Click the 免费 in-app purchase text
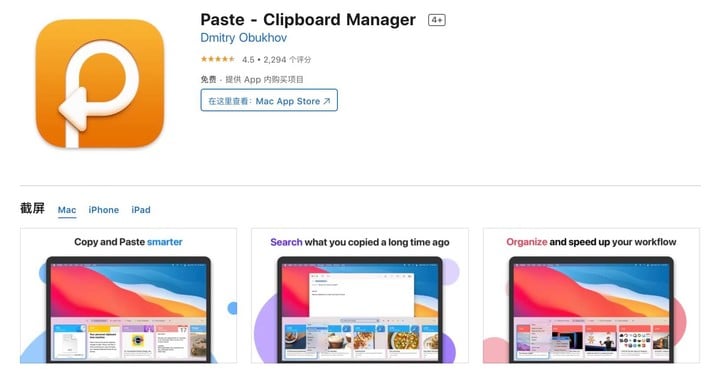The width and height of the screenshot is (720, 373). [252, 79]
